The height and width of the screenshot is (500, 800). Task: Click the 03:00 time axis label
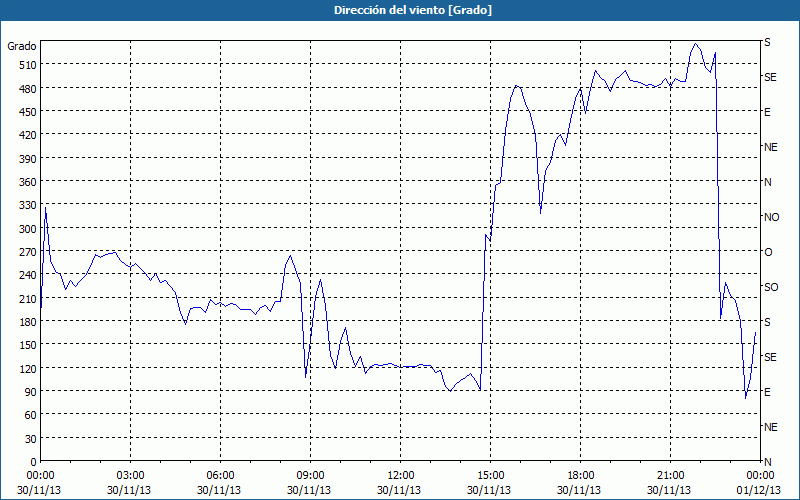point(130,476)
